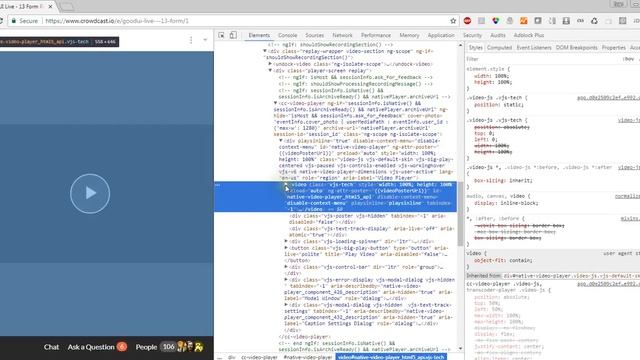Collapse the cc-video-player node
640x360 pixels.
pyautogui.click(x=276, y=103)
